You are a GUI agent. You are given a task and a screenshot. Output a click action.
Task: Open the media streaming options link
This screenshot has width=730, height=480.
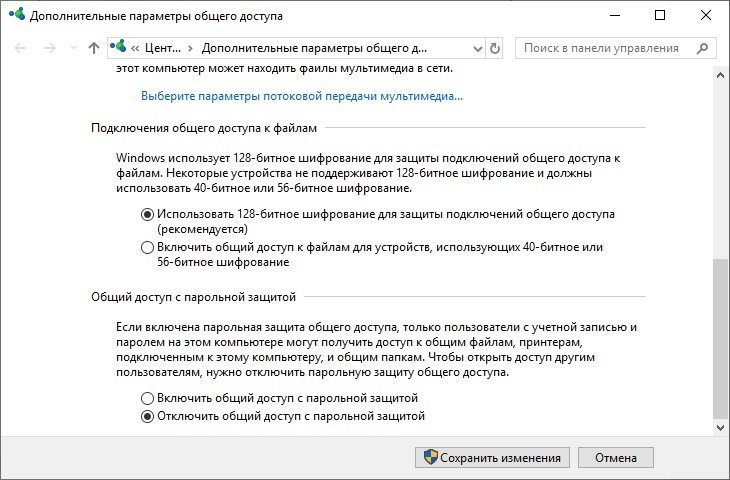(x=302, y=97)
